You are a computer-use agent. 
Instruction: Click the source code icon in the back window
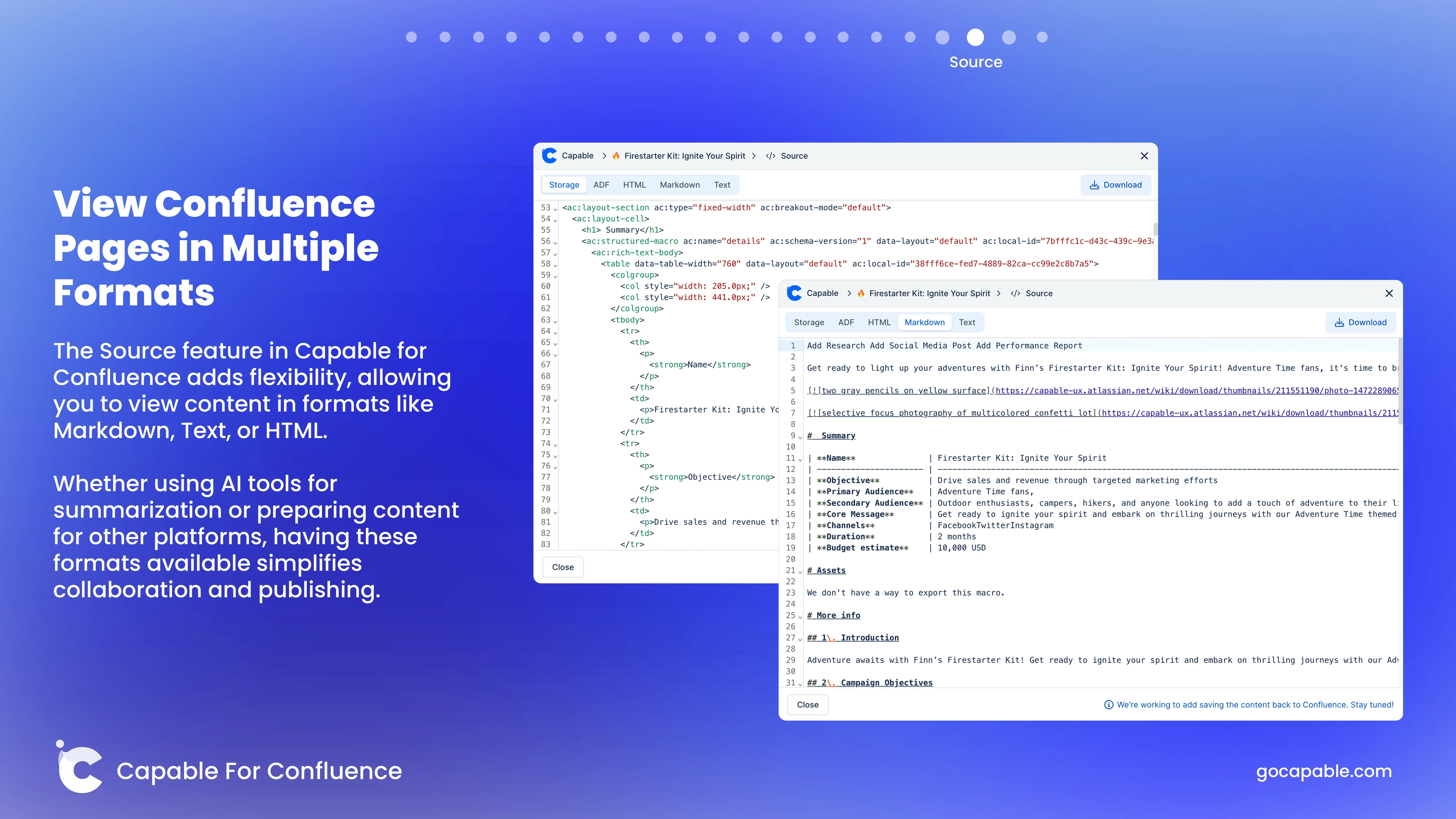(770, 155)
